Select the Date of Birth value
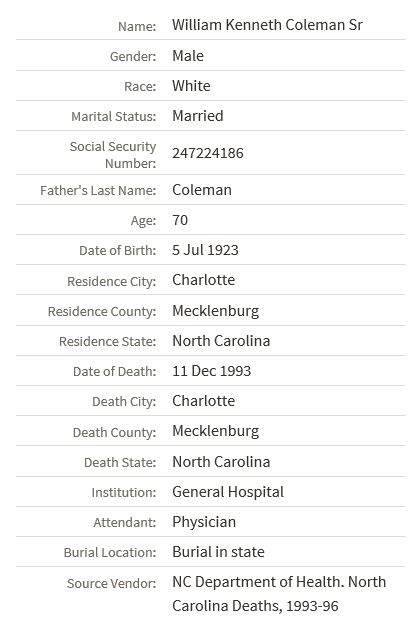The image size is (413, 626). [205, 250]
